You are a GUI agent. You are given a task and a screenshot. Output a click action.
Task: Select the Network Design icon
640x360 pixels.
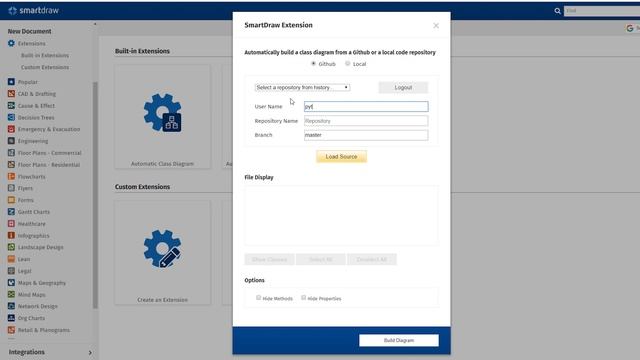point(11,306)
